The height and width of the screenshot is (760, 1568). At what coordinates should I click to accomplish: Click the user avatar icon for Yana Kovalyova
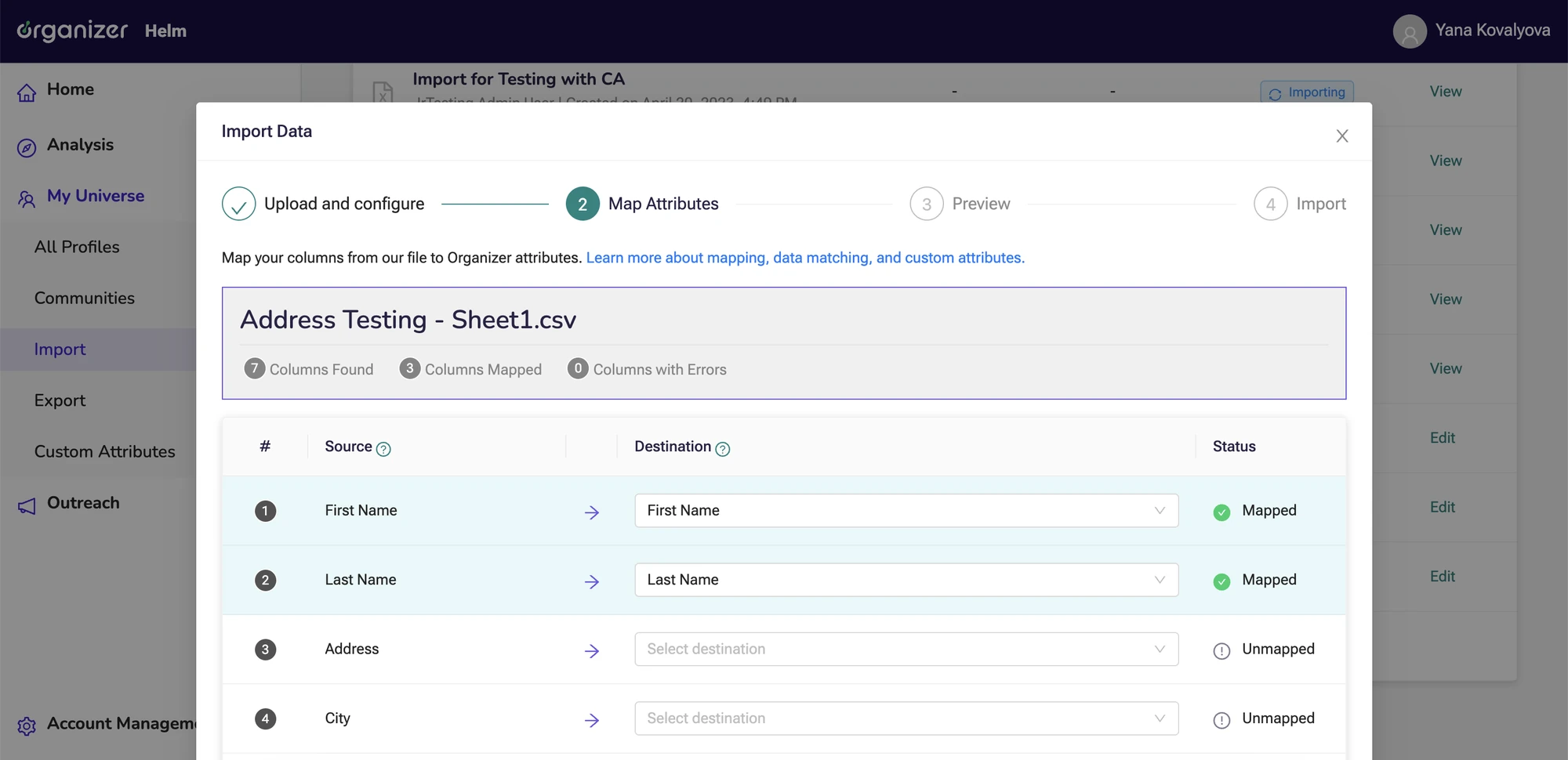[x=1410, y=31]
